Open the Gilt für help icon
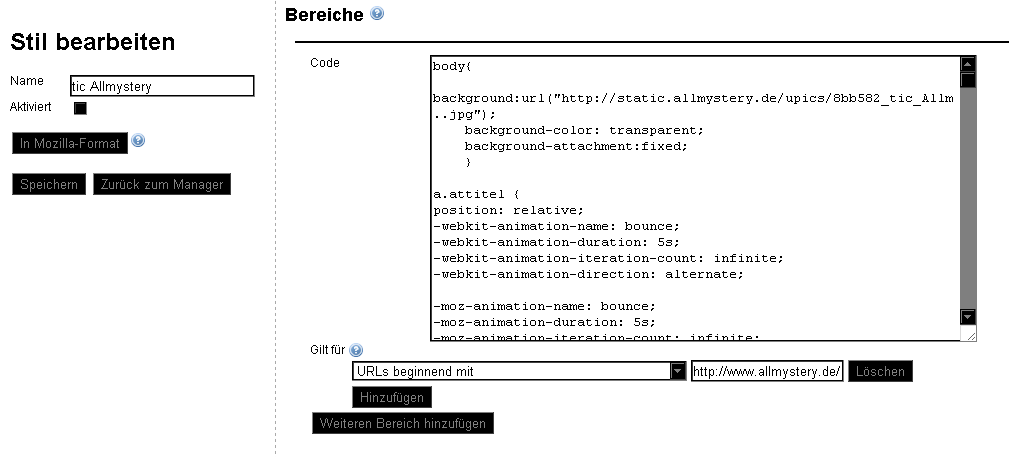Viewport: 1019px width, 457px height. click(x=356, y=350)
